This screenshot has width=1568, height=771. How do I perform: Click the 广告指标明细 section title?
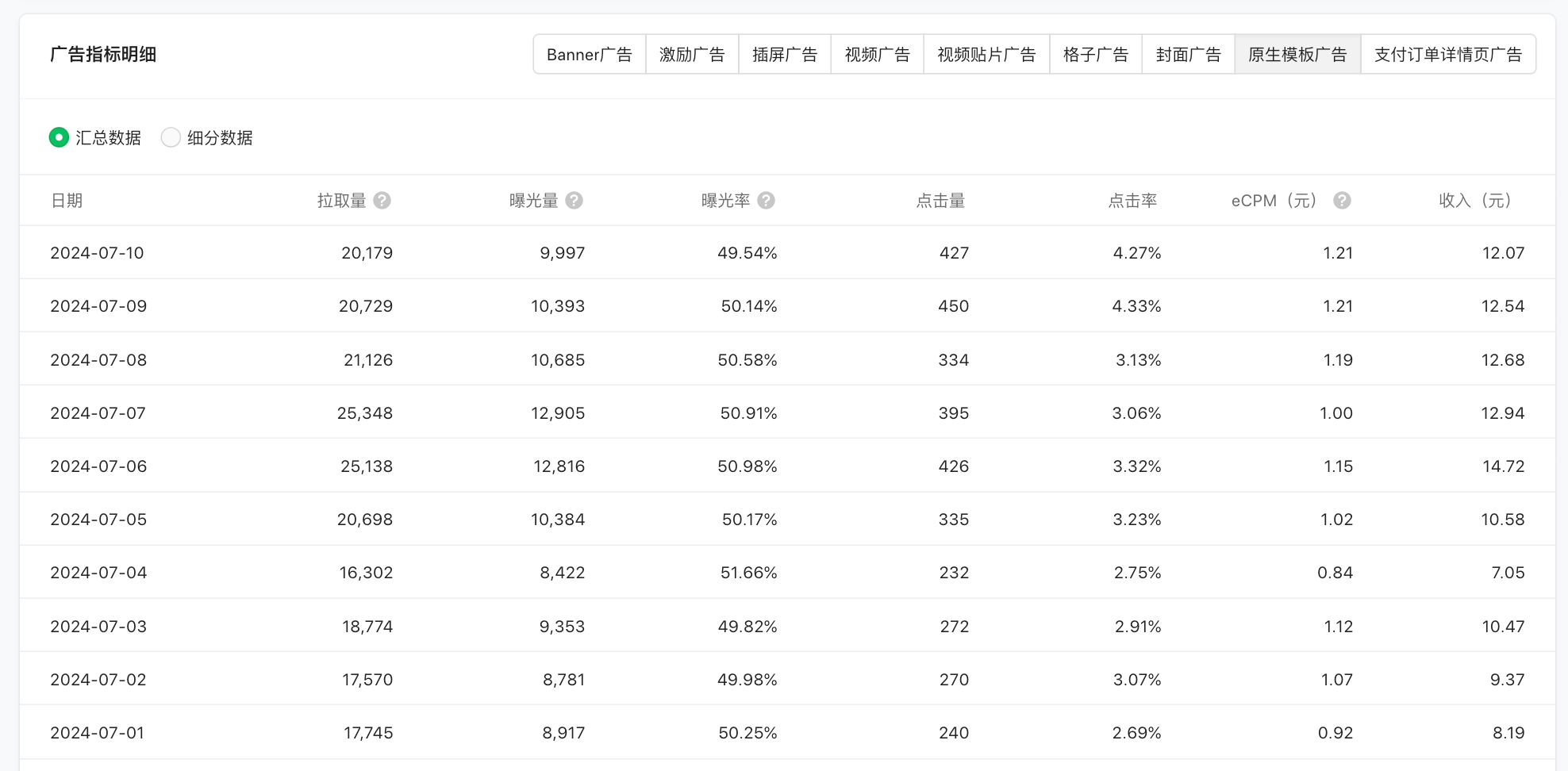coord(103,54)
